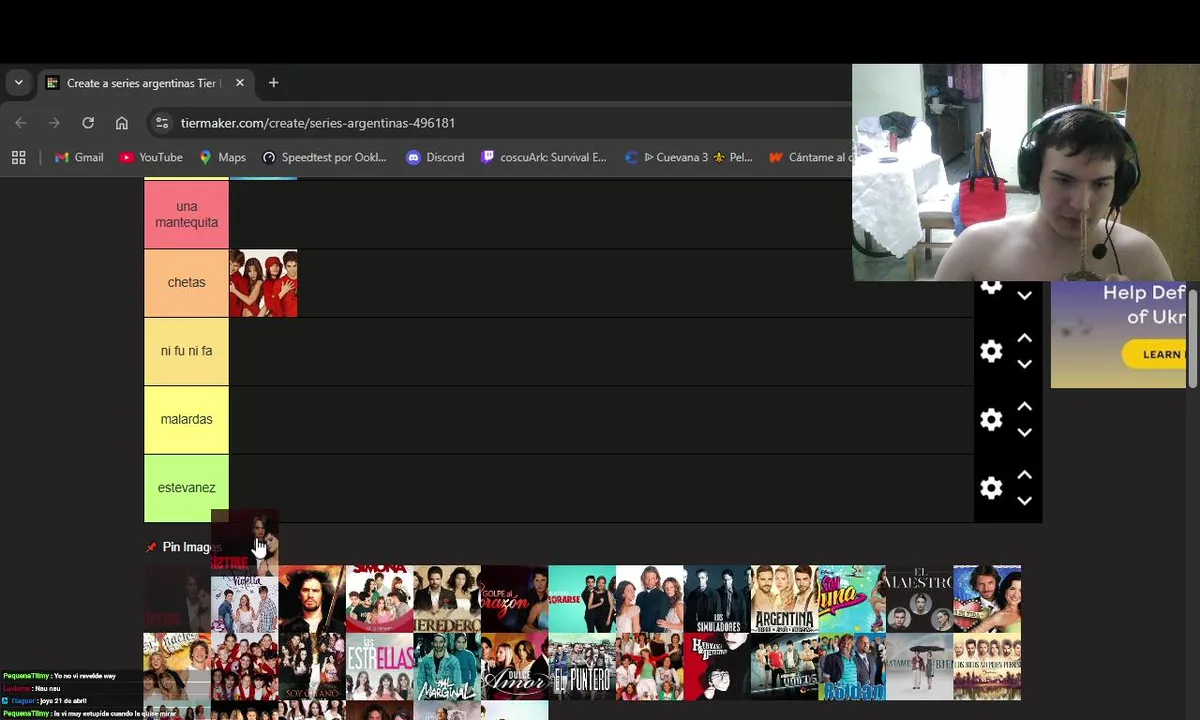Move estevanez row down
The image size is (1200, 720).
click(1024, 501)
